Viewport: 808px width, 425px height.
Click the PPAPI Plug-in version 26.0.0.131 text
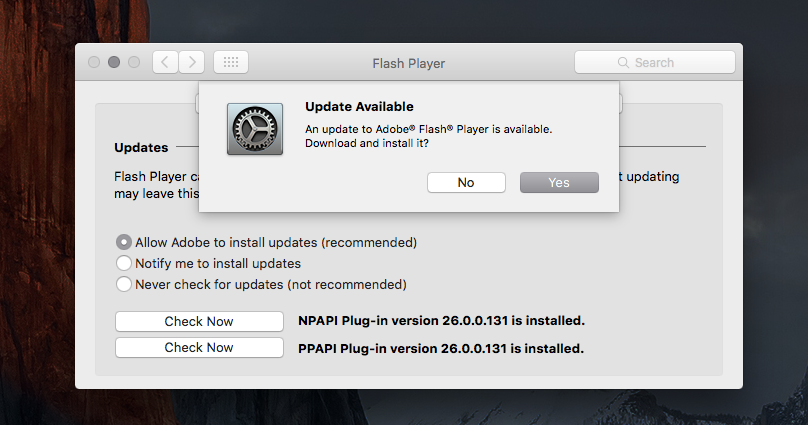pos(441,348)
